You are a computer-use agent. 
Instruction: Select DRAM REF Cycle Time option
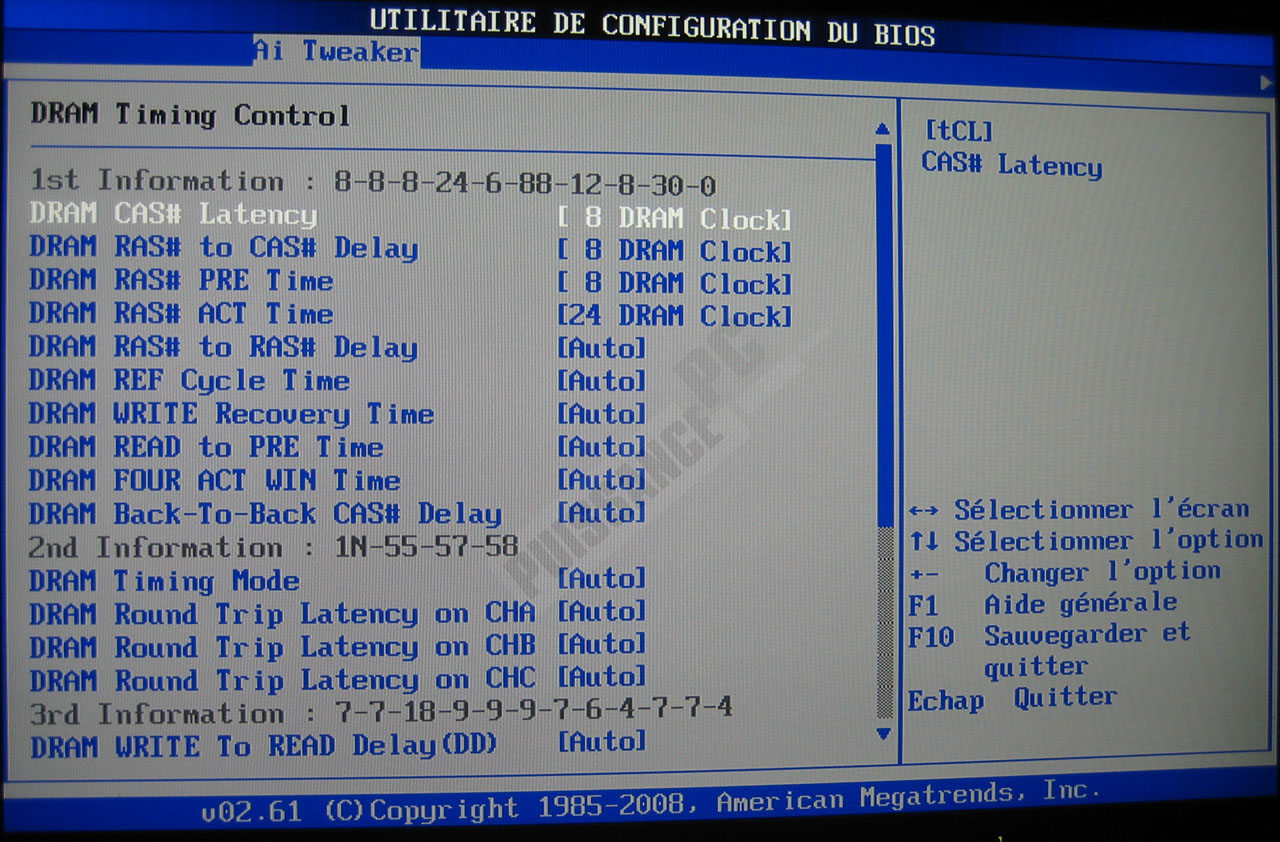click(189, 381)
